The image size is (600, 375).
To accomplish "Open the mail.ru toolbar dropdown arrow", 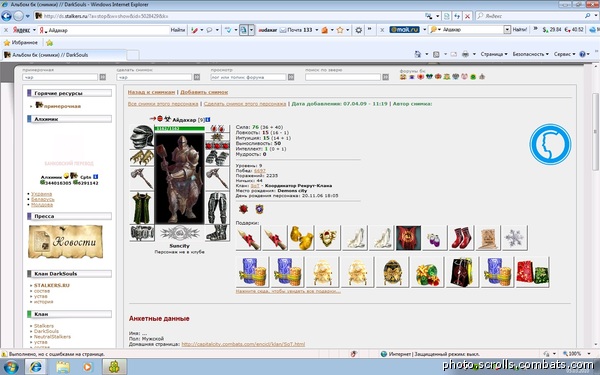I will [424, 30].
